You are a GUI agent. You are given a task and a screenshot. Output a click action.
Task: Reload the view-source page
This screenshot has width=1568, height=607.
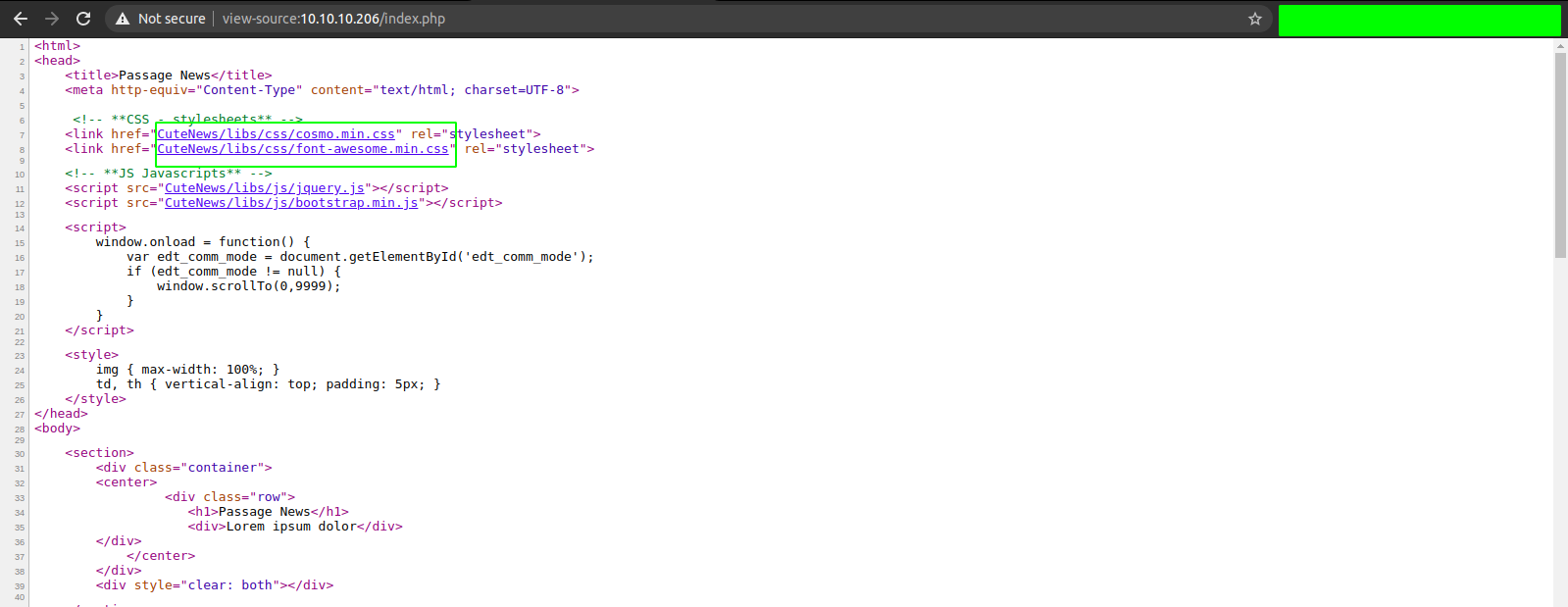(x=83, y=19)
